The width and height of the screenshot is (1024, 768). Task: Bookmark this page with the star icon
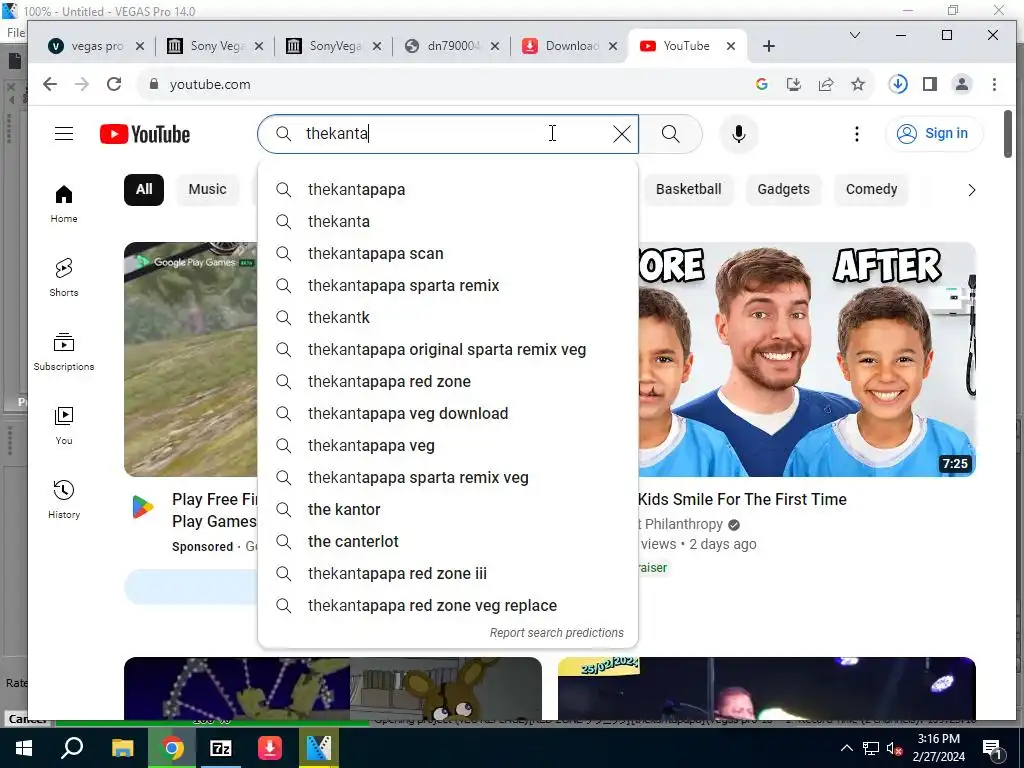858,84
